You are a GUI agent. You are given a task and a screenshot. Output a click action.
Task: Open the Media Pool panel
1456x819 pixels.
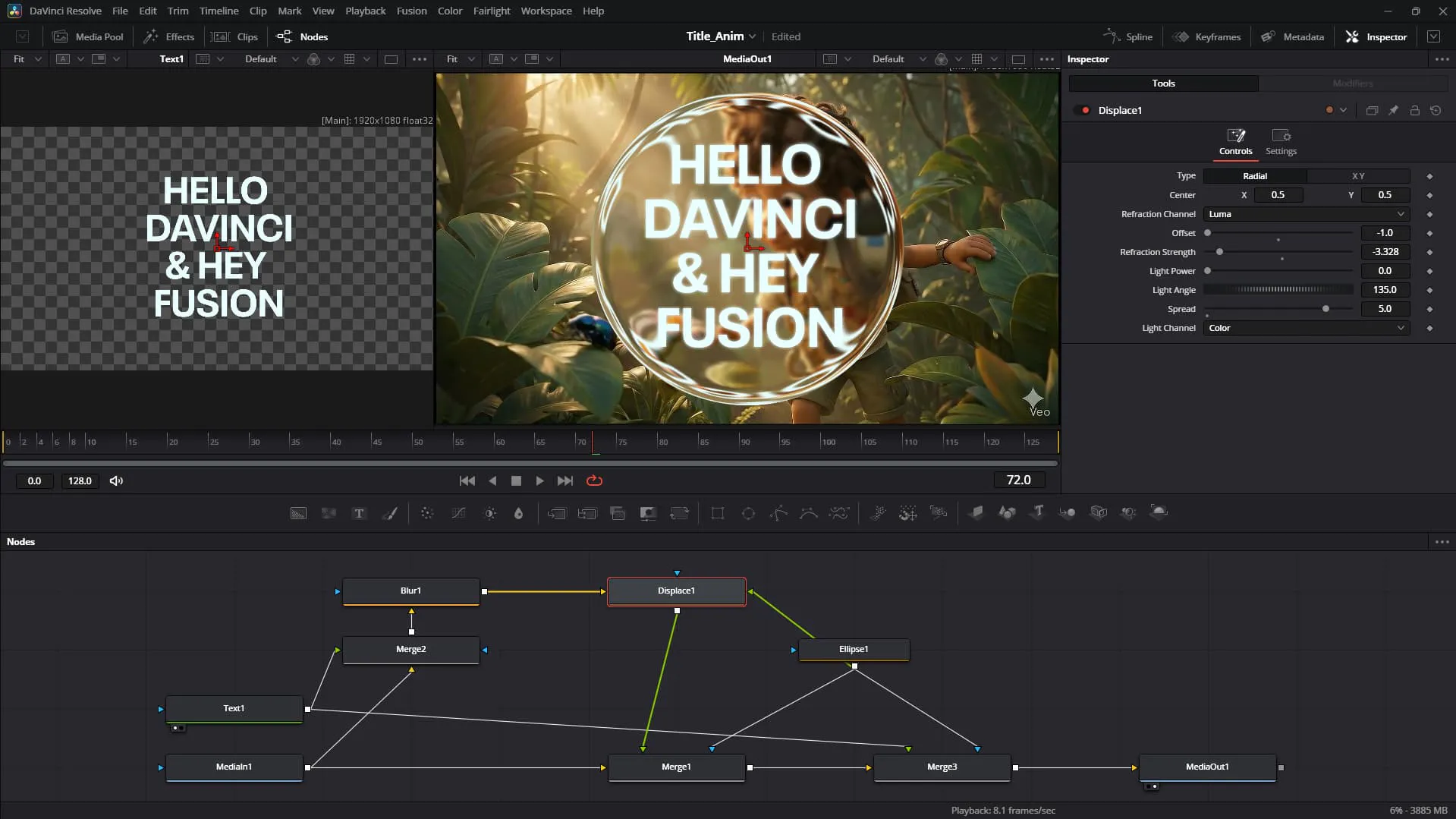point(88,36)
